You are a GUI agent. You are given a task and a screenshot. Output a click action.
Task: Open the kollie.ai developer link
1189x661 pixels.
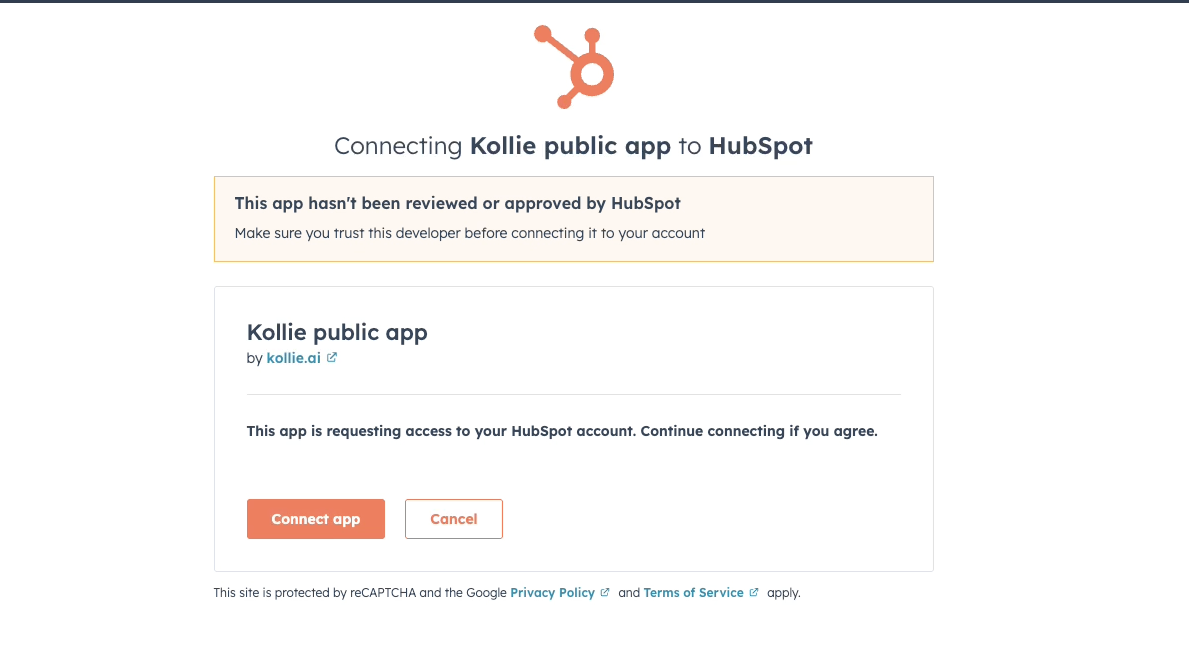293,358
